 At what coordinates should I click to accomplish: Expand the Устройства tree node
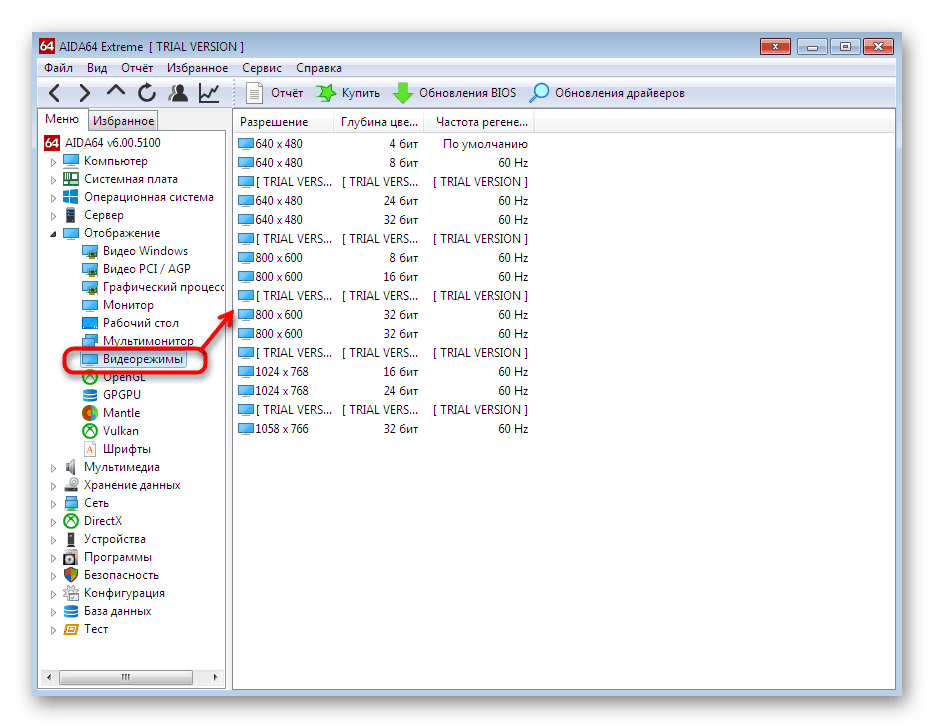point(53,540)
